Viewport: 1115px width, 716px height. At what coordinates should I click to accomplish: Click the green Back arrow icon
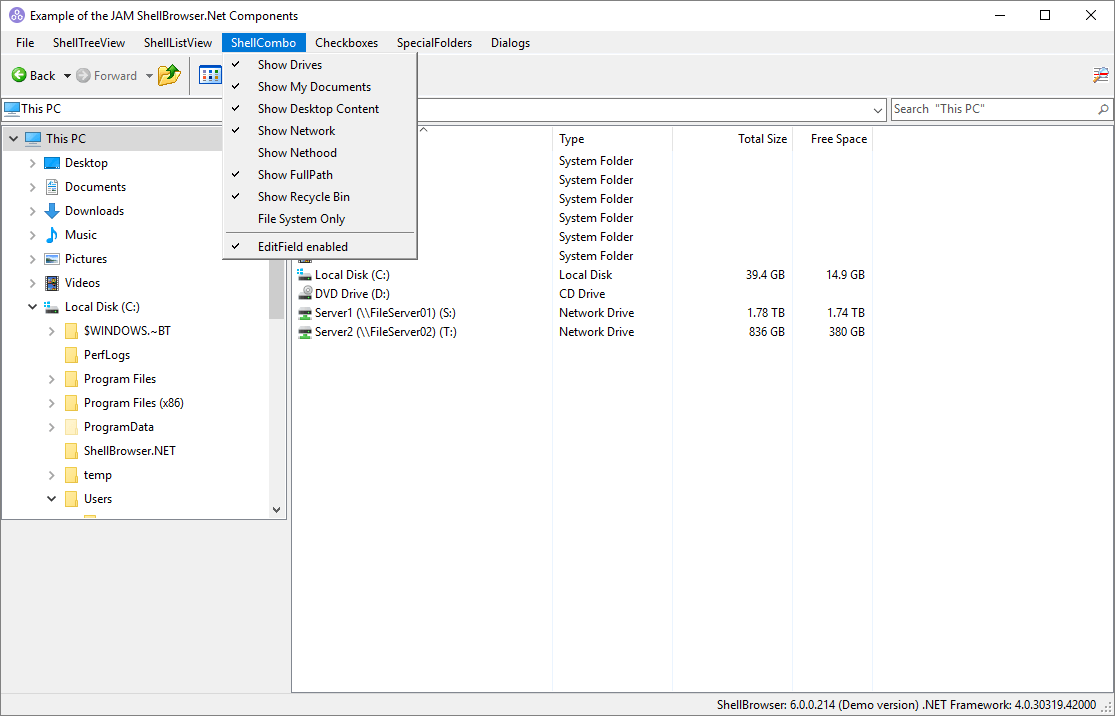click(x=19, y=76)
